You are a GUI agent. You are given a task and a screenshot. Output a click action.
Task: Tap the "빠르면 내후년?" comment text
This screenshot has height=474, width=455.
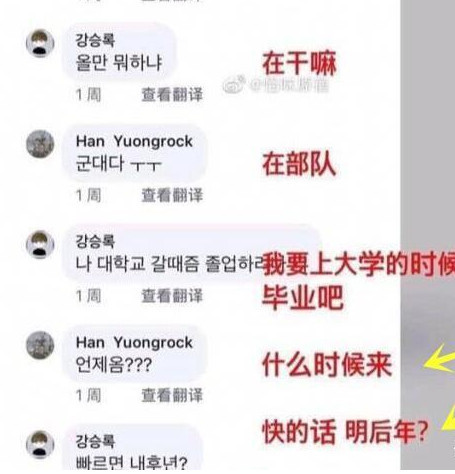pos(131,462)
